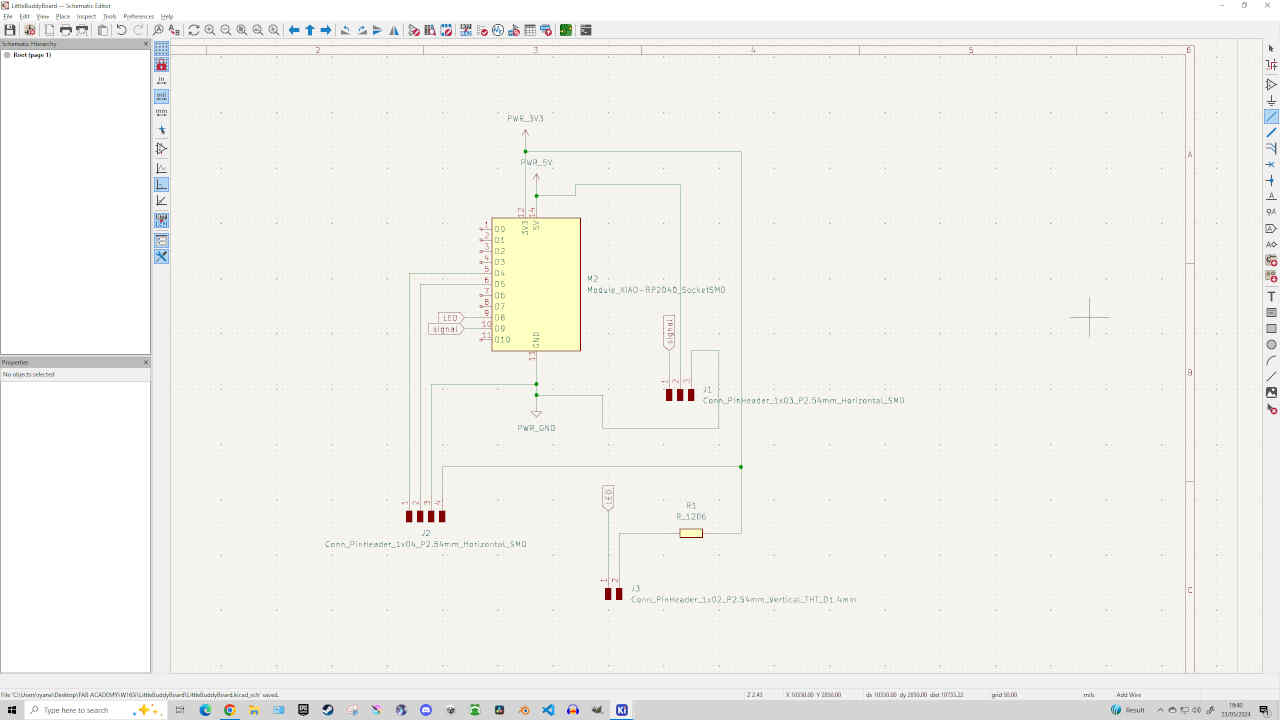Image resolution: width=1280 pixels, height=720 pixels.
Task: Run the Electrical Rules Checker
Action: 482,30
